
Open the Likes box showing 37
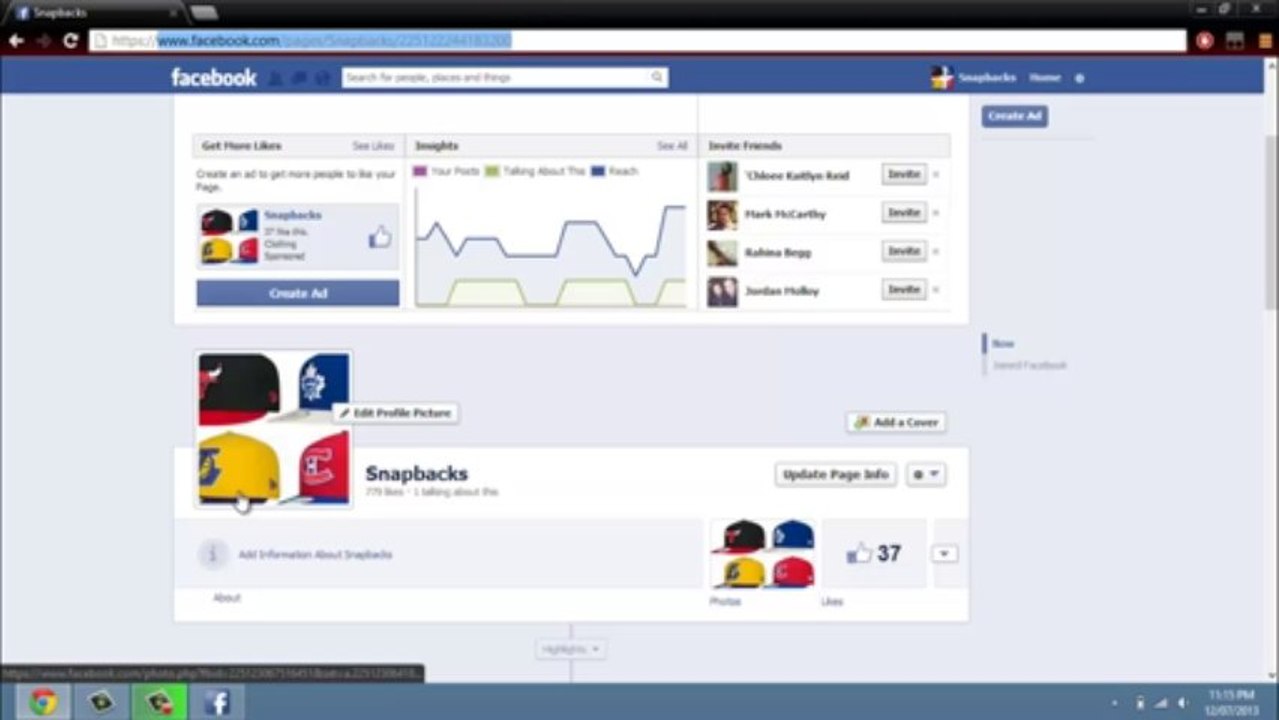874,553
